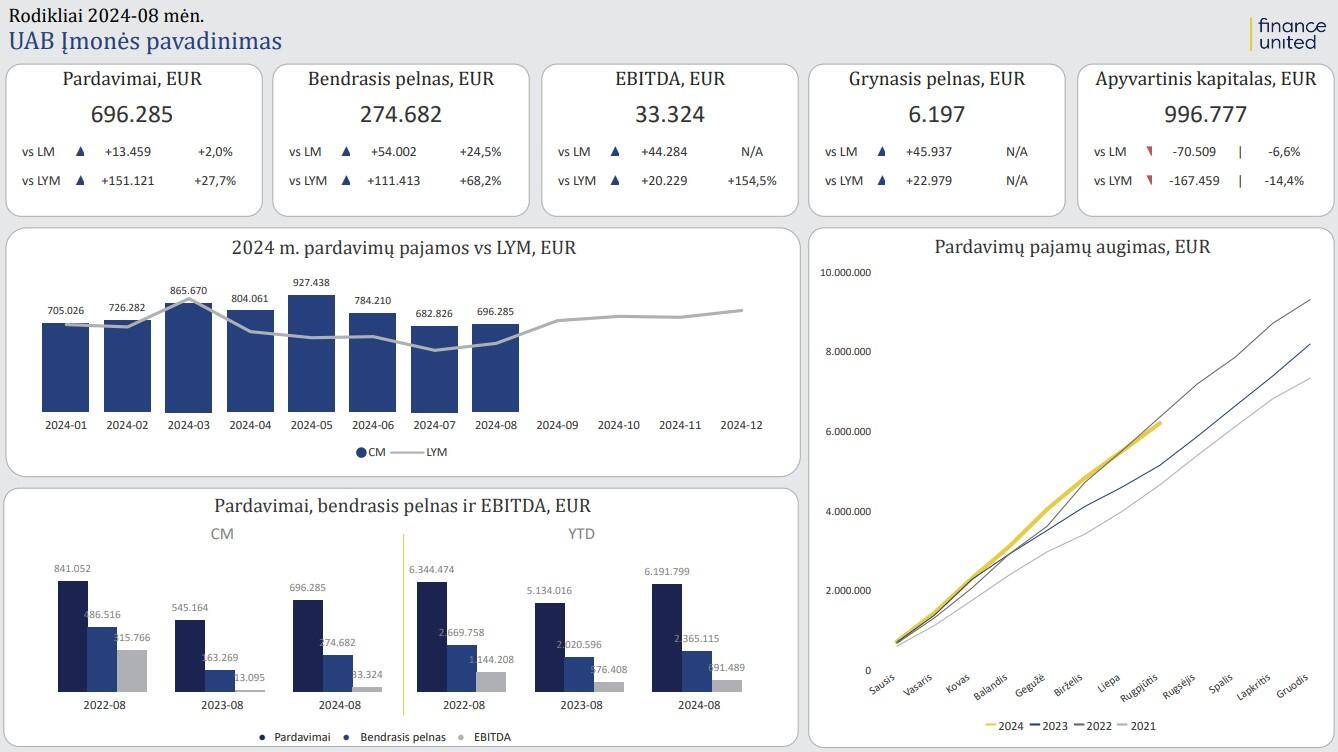1338x752 pixels.
Task: Click the 2021 legend entry in growth chart
Action: [1136, 726]
